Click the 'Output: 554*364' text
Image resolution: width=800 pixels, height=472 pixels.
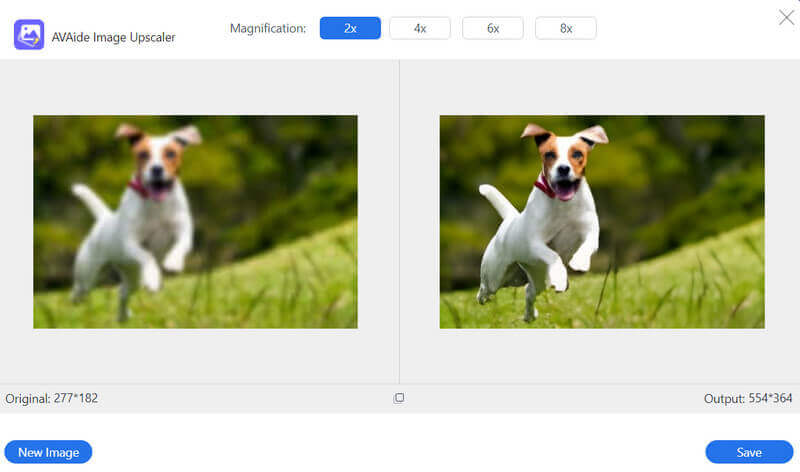(748, 399)
